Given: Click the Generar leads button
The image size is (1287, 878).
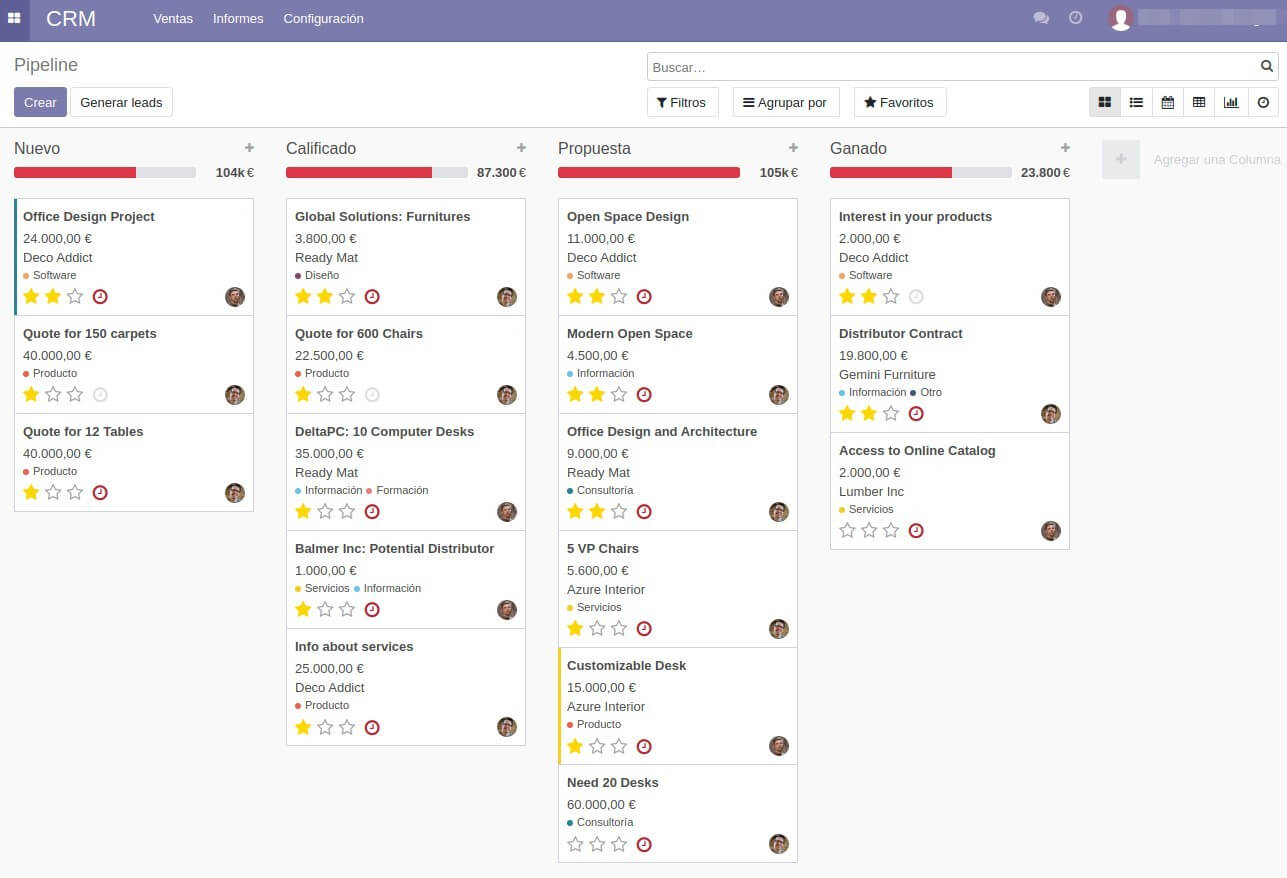Looking at the screenshot, I should pyautogui.click(x=121, y=101).
